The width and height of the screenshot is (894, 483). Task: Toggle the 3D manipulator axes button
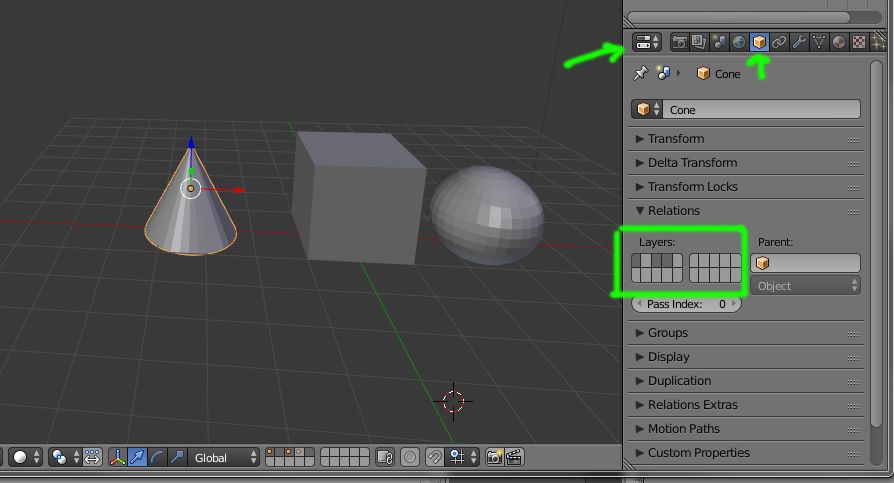(x=117, y=457)
